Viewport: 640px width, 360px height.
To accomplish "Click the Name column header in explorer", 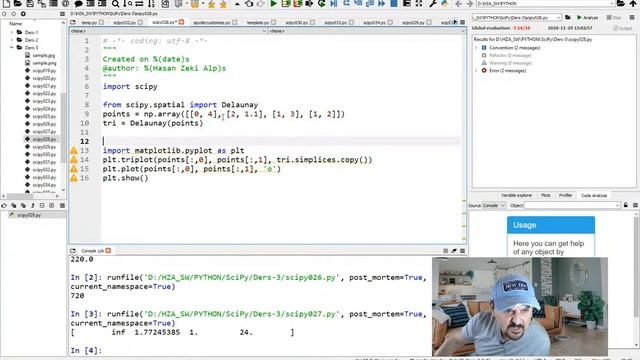I will pyautogui.click(x=16, y=24).
